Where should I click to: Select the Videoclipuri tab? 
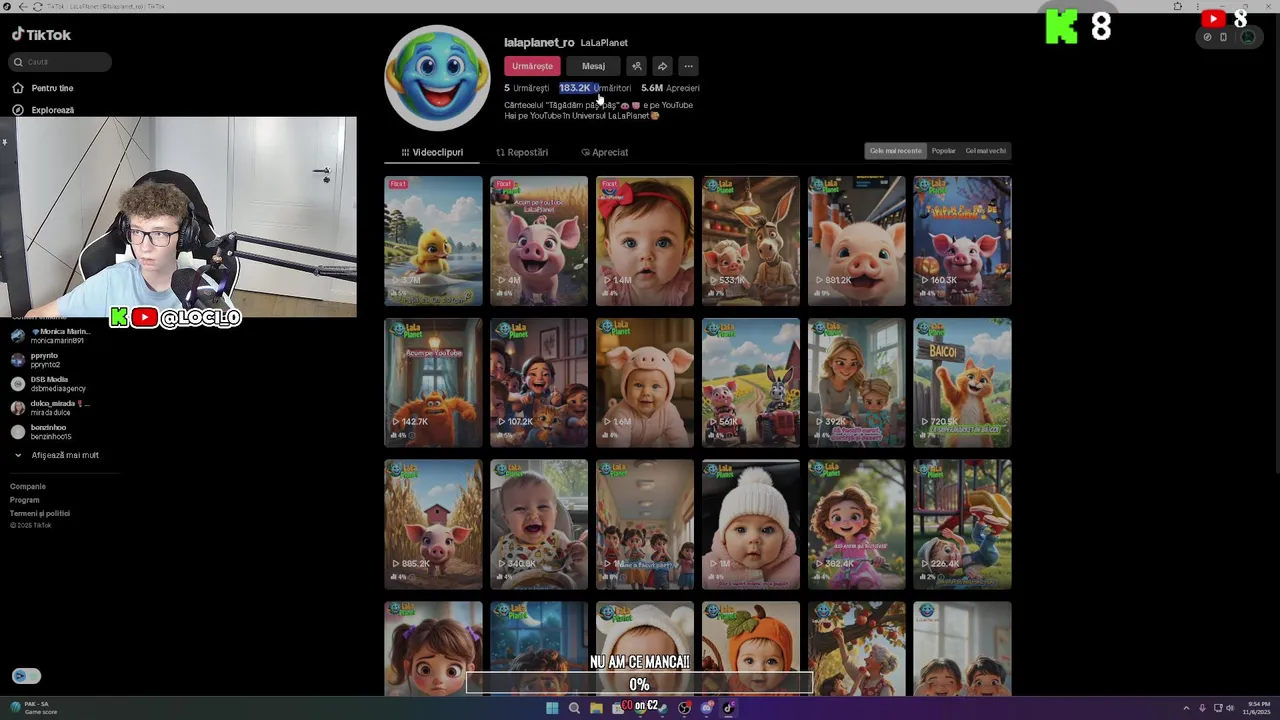432,152
